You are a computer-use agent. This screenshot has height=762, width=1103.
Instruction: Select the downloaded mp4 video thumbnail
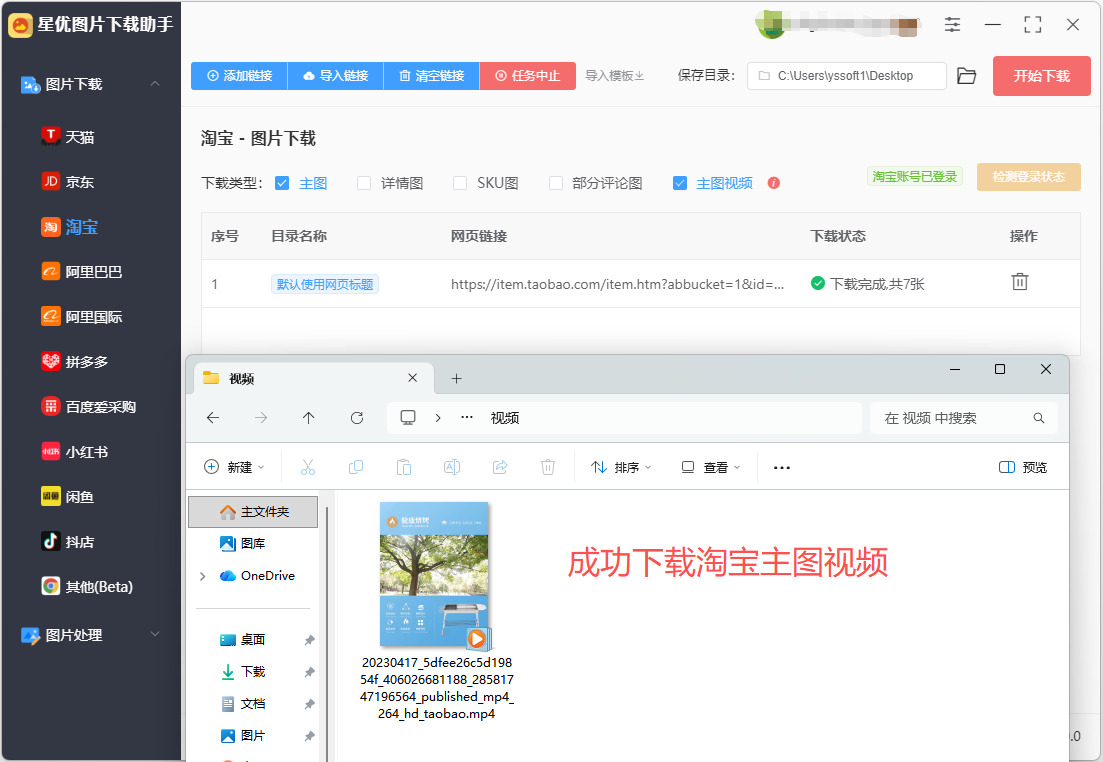[436, 576]
